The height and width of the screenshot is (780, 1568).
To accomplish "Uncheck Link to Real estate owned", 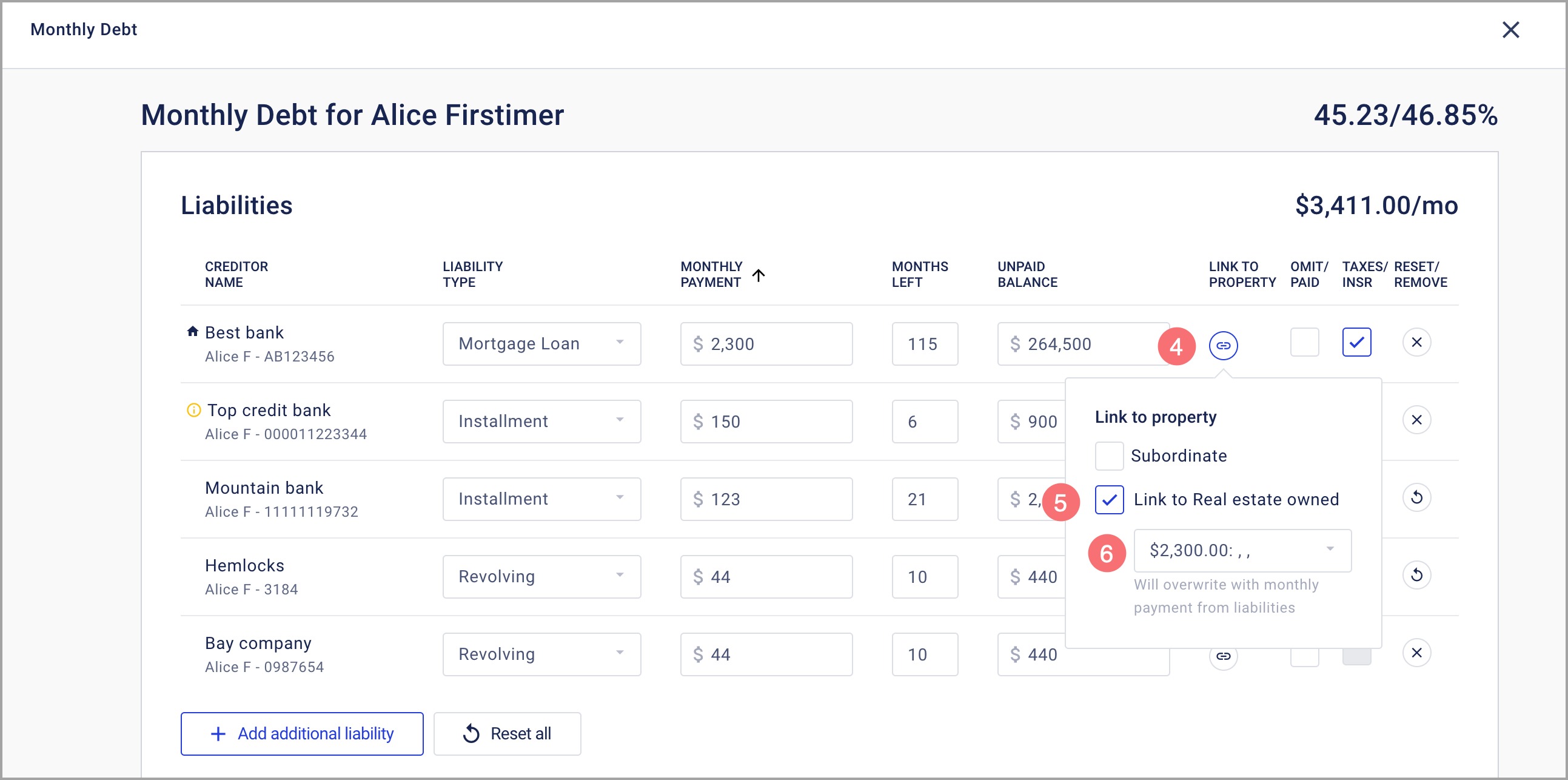I will click(1109, 500).
